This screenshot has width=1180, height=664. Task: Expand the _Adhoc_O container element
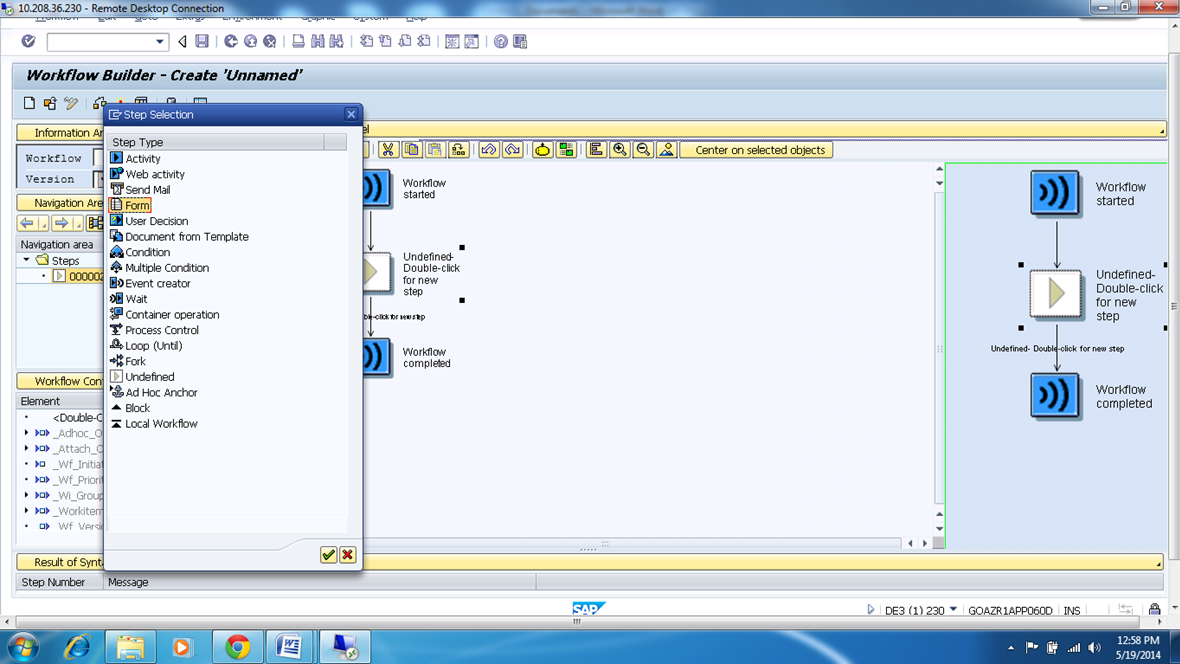(26, 433)
